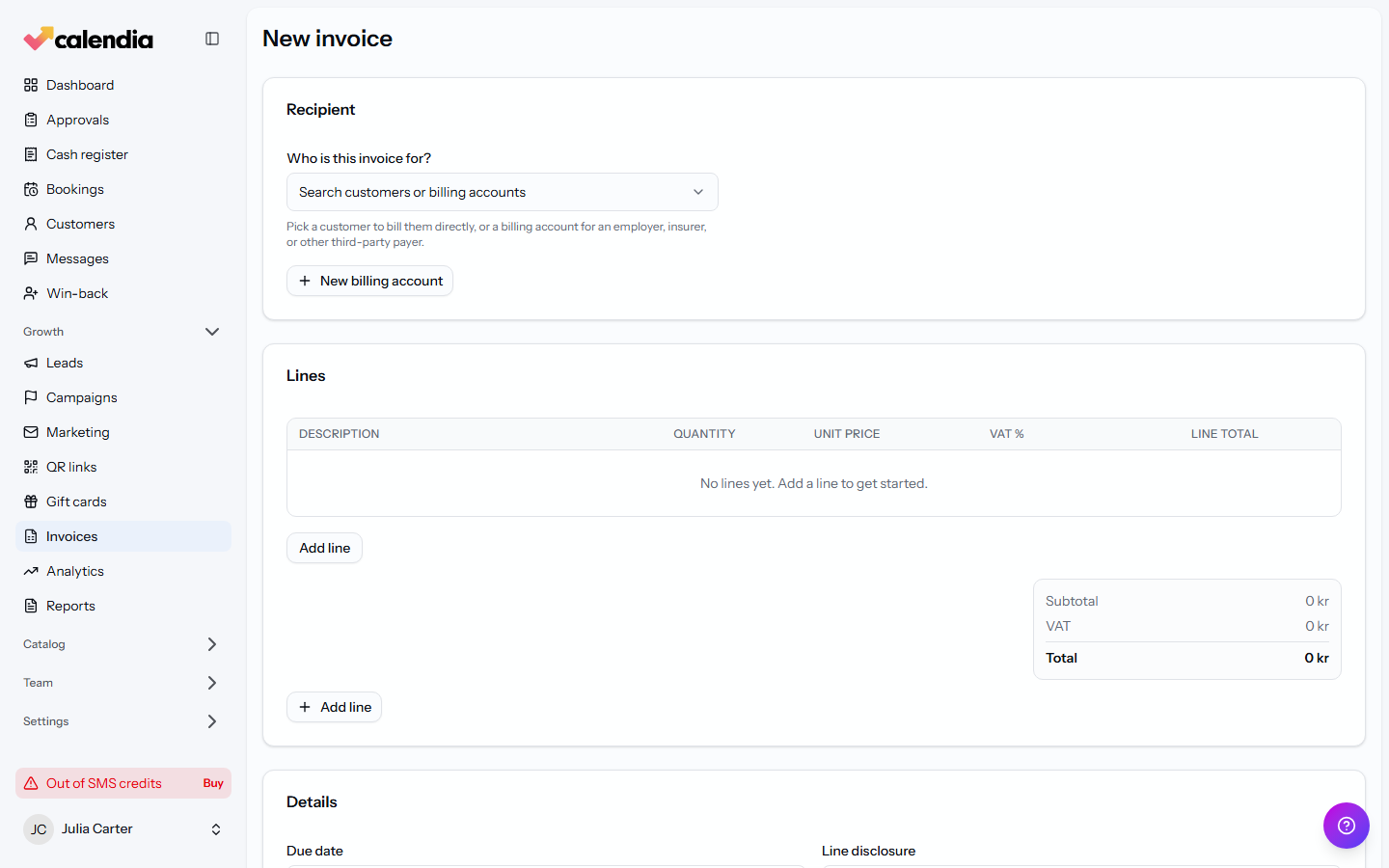Click the 'No lines yet' message
The image size is (1389, 868).
click(814, 483)
